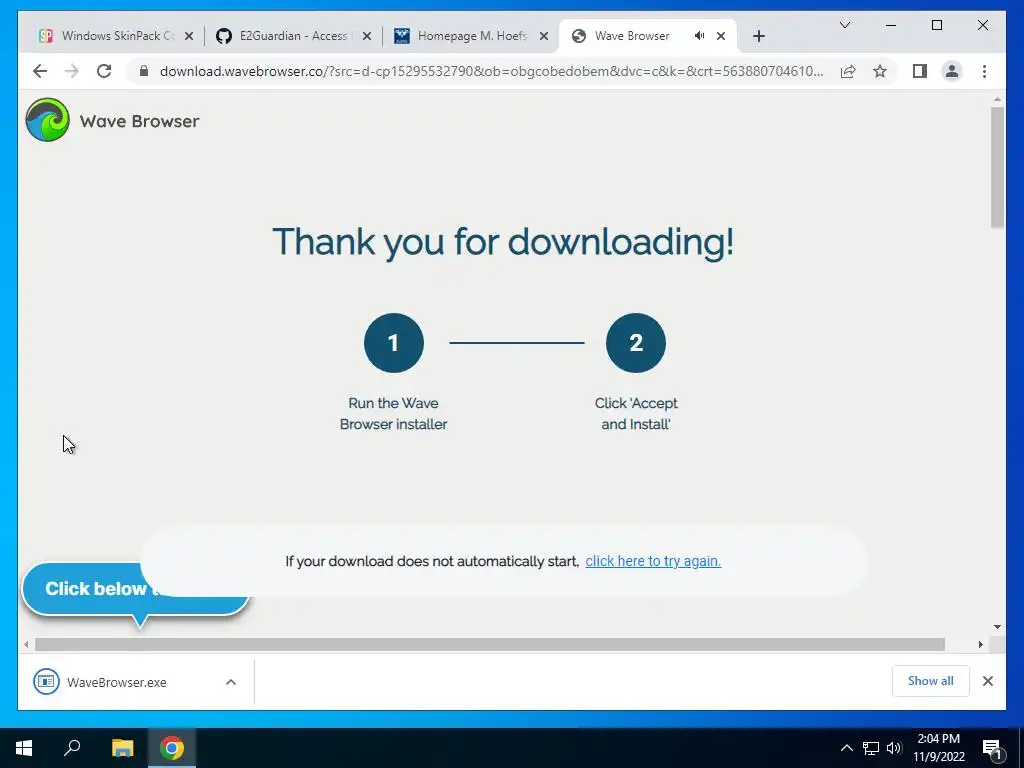The height and width of the screenshot is (768, 1024).
Task: Open the taskbar clock and date
Action: pos(938,748)
